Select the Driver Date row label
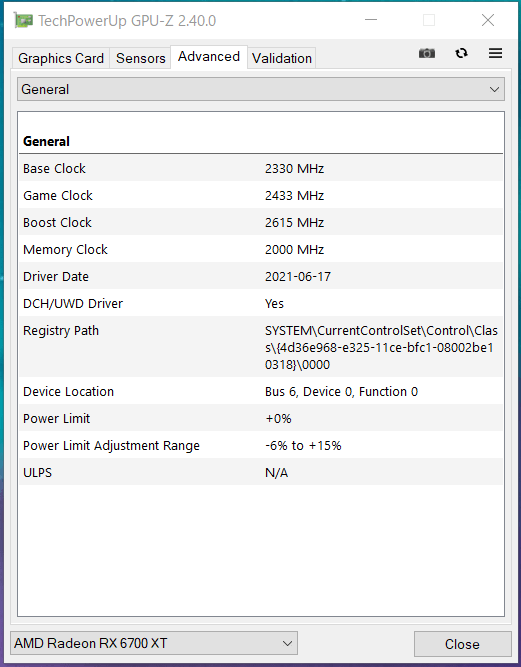Image resolution: width=521 pixels, height=667 pixels. click(x=56, y=276)
